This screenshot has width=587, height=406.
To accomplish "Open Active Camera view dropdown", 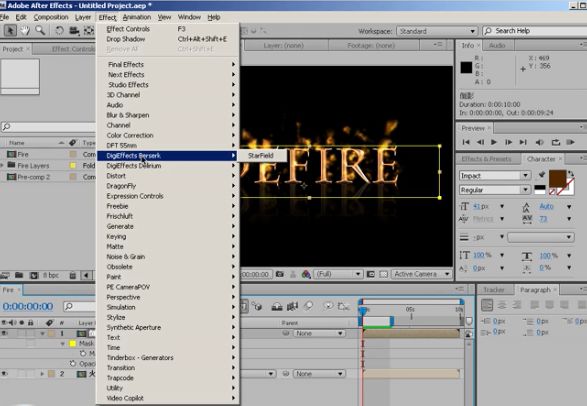I will (x=421, y=274).
